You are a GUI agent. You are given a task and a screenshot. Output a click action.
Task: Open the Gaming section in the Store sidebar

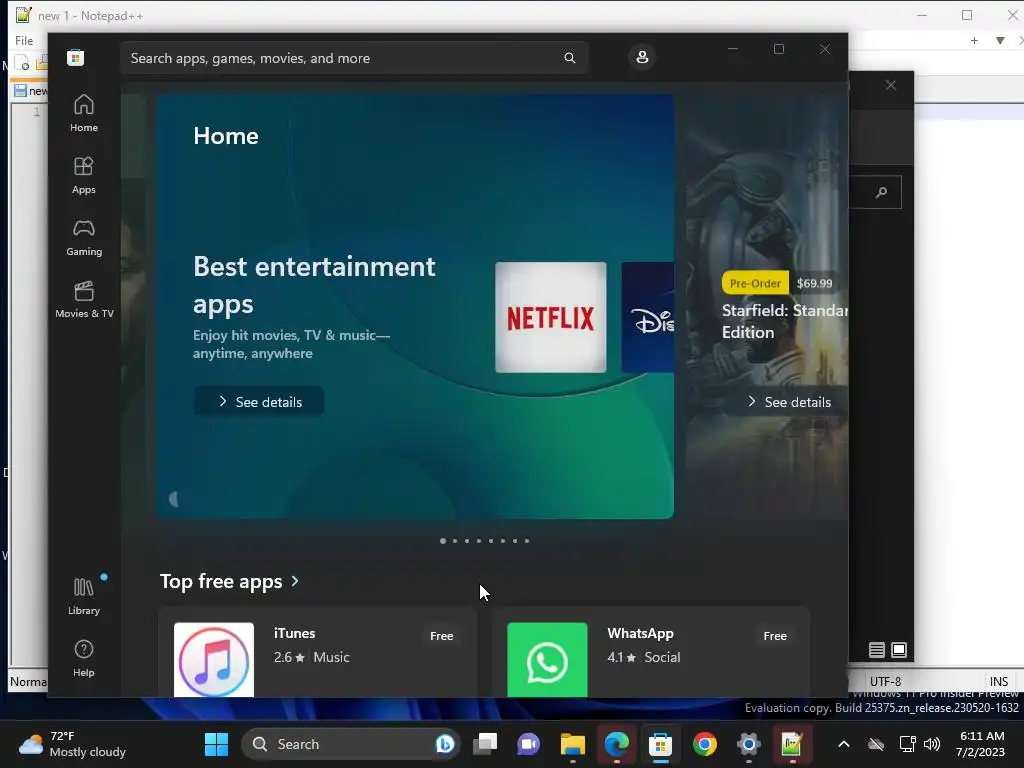84,238
